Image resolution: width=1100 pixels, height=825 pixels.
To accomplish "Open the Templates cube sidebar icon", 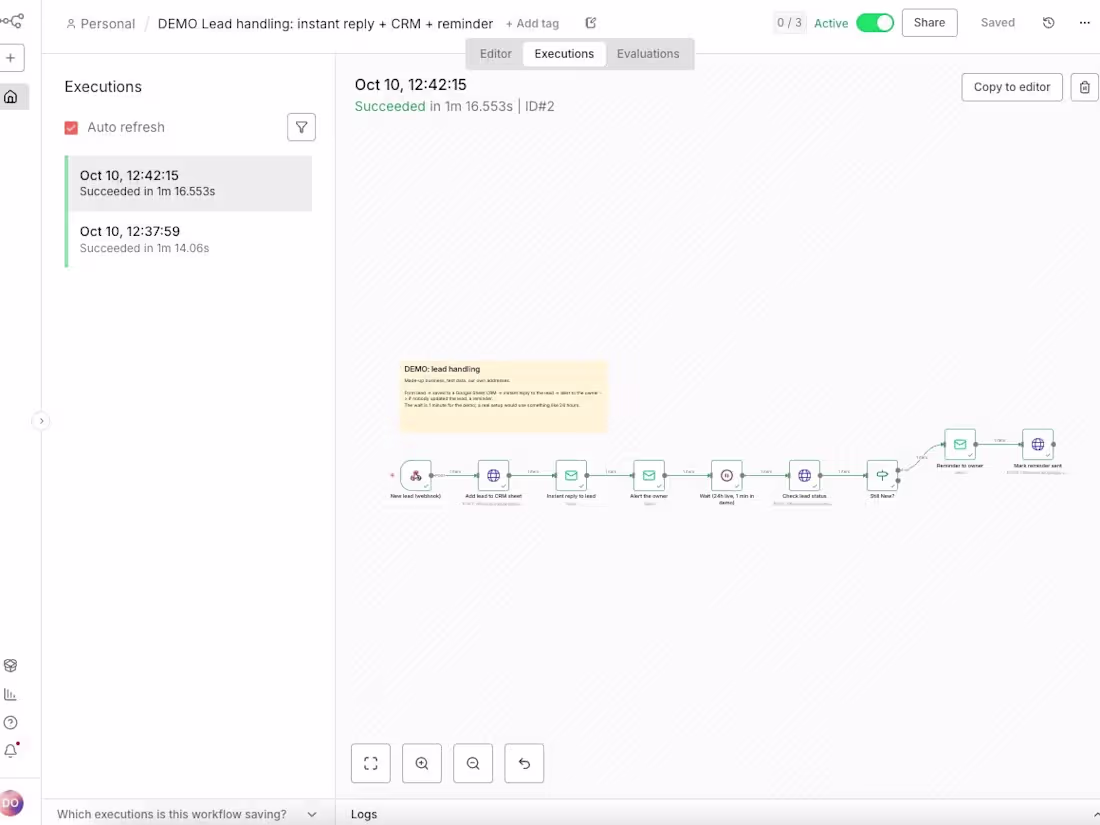I will [11, 665].
